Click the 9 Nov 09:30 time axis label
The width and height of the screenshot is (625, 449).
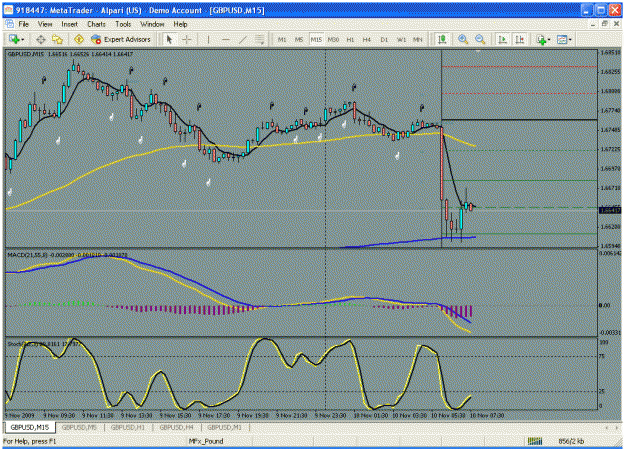(58, 415)
